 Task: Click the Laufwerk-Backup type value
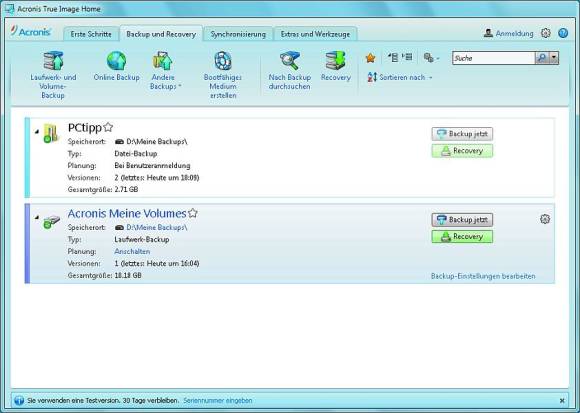142,239
